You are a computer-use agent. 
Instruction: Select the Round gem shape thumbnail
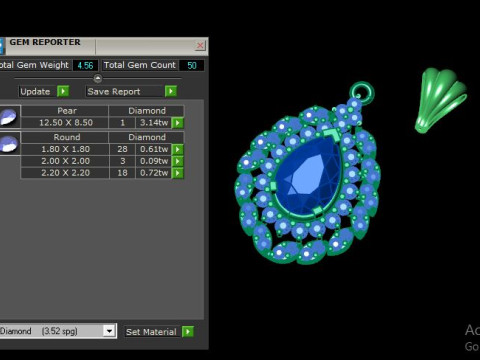[x=9, y=144]
